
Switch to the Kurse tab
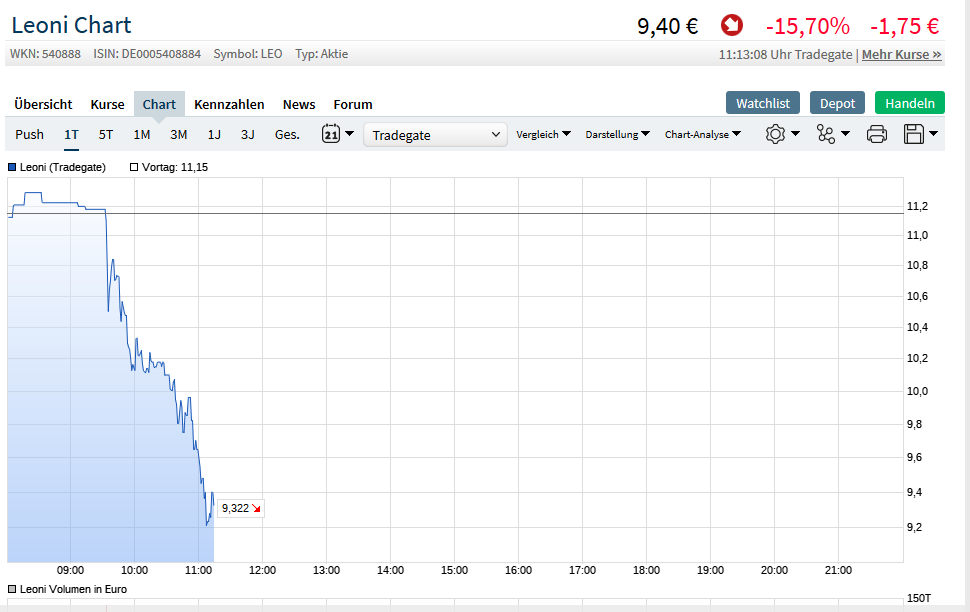click(x=108, y=104)
